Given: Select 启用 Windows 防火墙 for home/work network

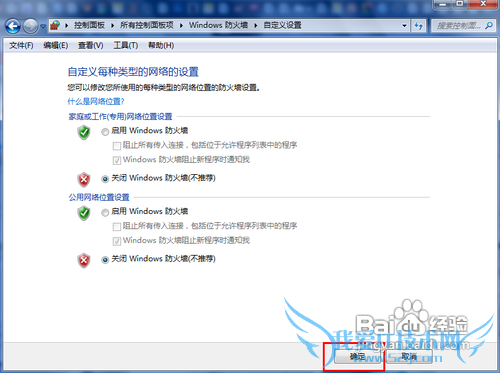Looking at the screenshot, I should (x=105, y=132).
